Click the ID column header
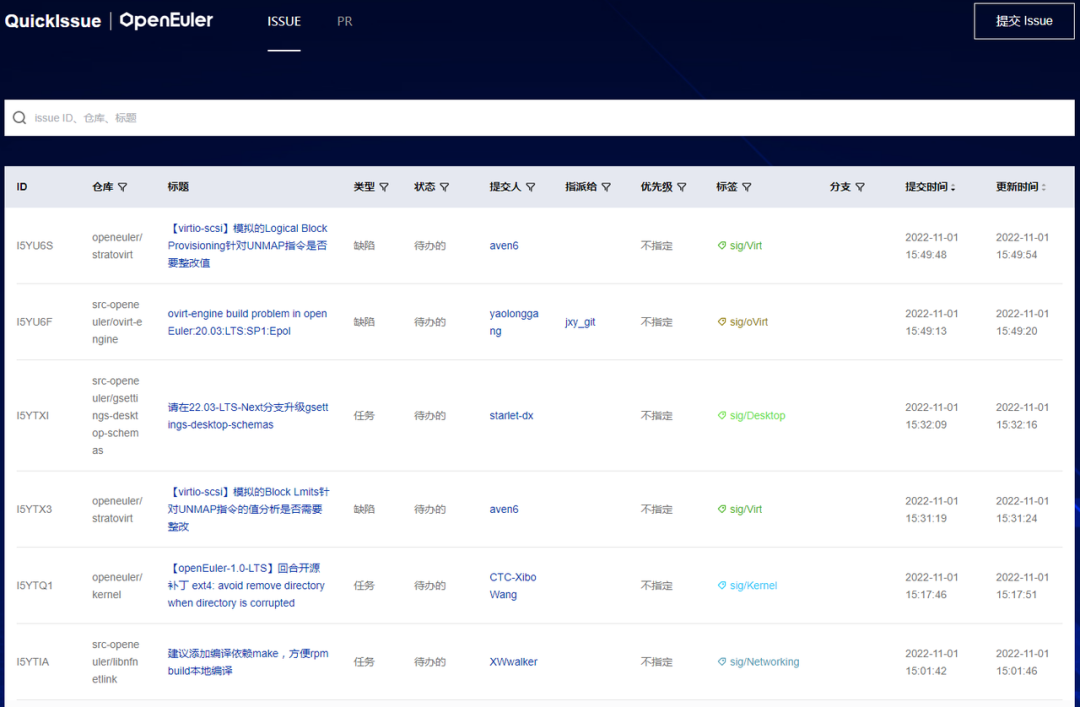The height and width of the screenshot is (707, 1080). pos(22,187)
